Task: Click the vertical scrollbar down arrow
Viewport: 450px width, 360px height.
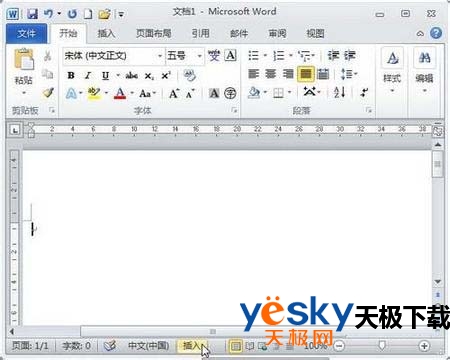Action: pyautogui.click(x=438, y=282)
